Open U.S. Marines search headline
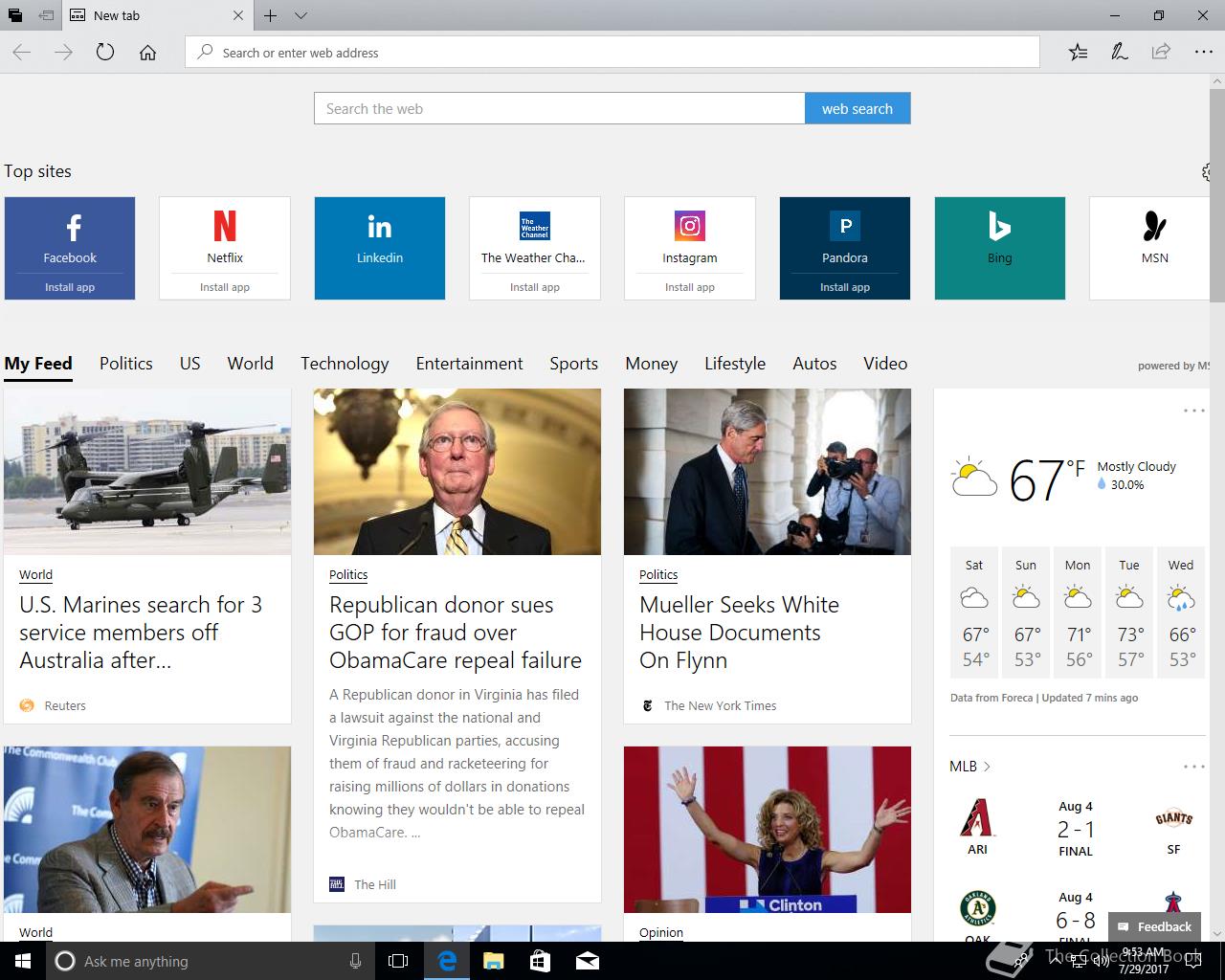Image resolution: width=1225 pixels, height=980 pixels. 141,633
